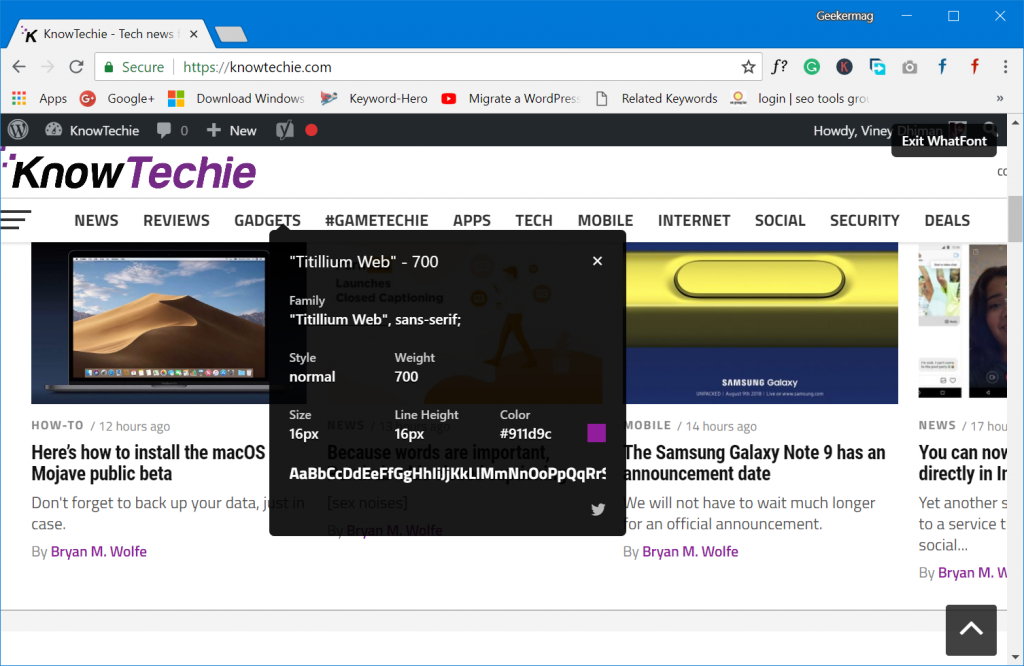Open KnowTechie dashboard in admin bar

tap(92, 130)
